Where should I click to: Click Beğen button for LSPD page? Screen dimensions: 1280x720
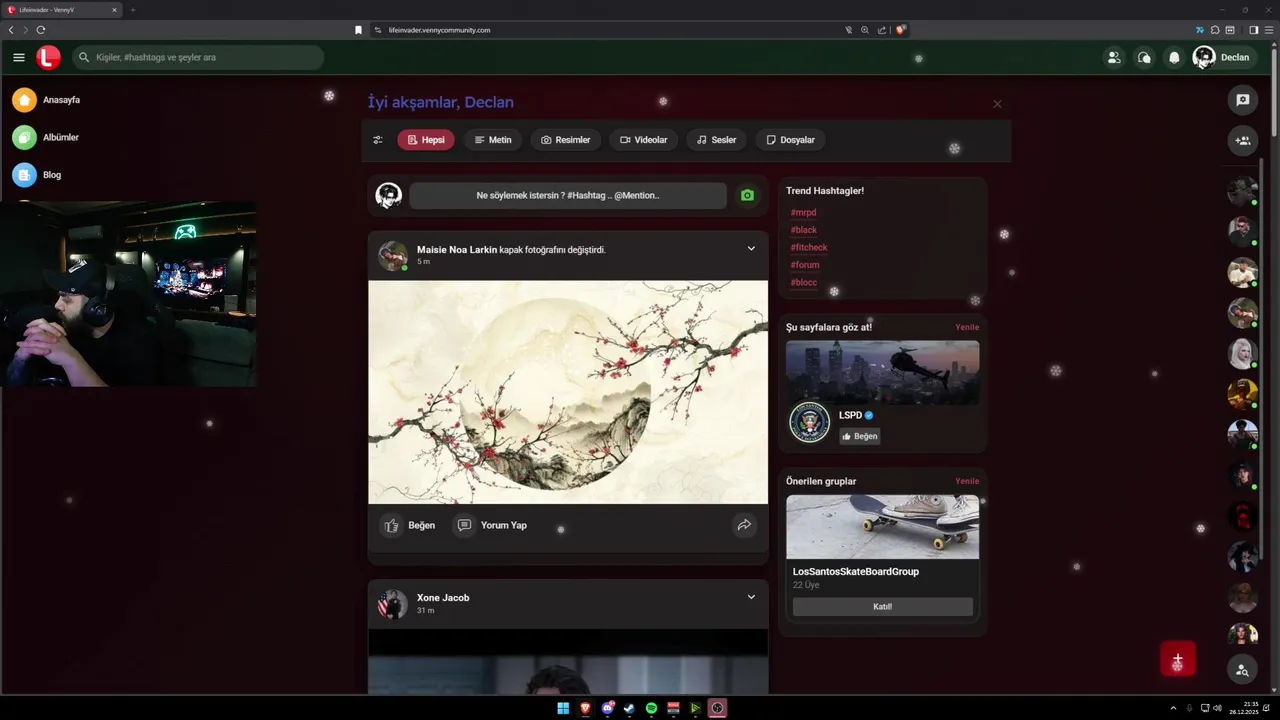(x=860, y=436)
